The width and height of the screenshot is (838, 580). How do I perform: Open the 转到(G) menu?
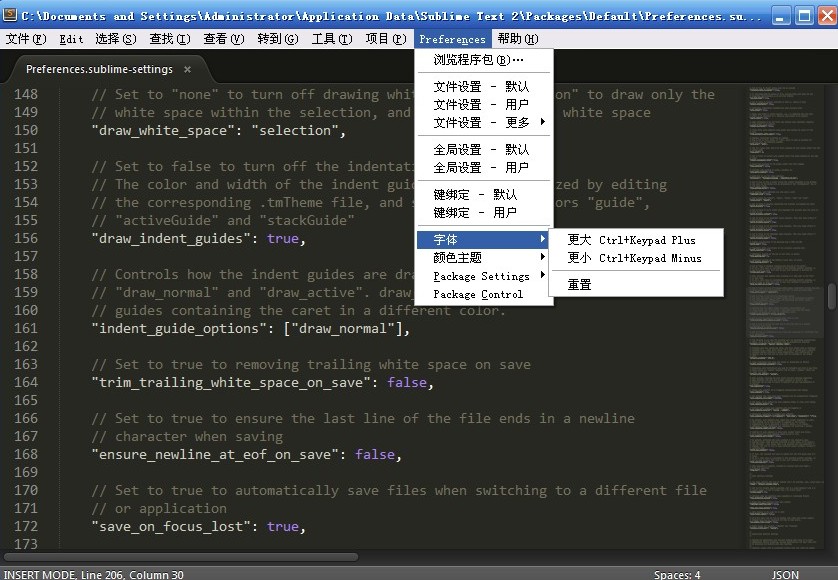pos(277,39)
